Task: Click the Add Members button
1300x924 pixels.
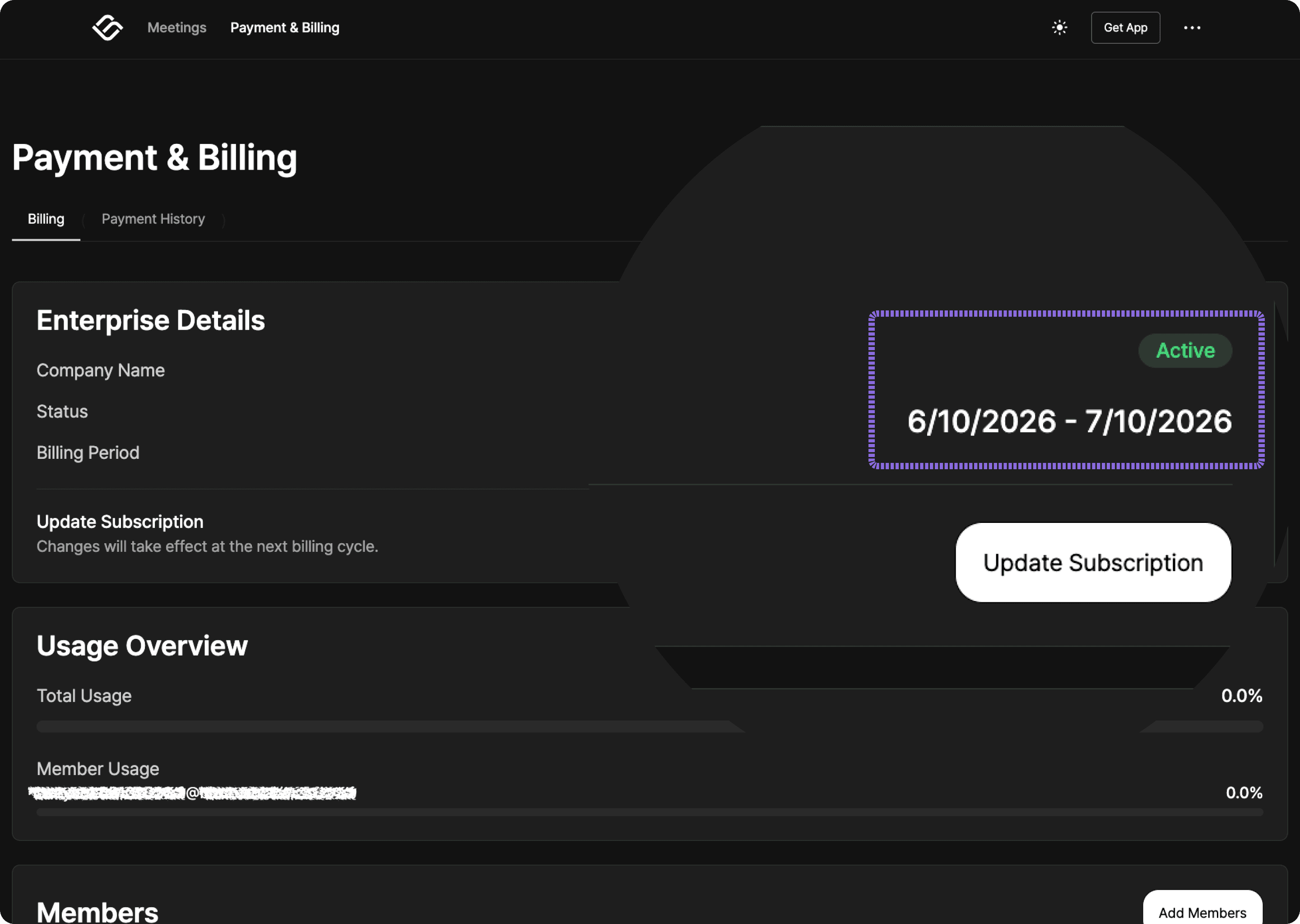Action: point(1202,908)
